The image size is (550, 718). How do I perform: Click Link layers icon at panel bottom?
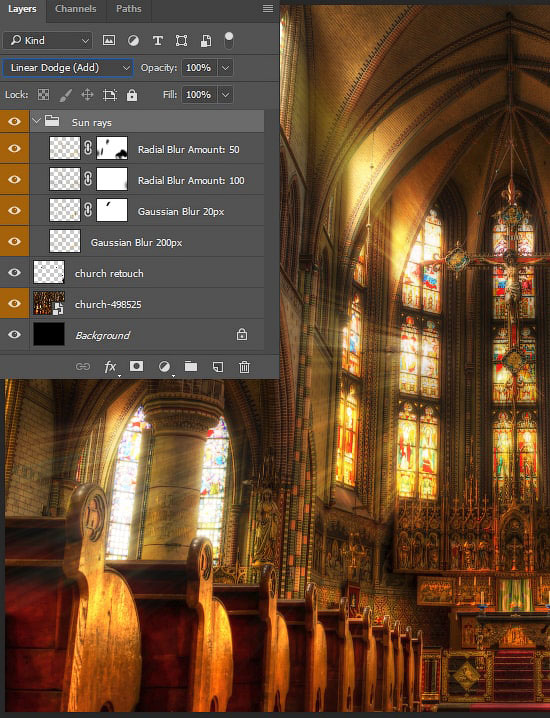pos(83,366)
